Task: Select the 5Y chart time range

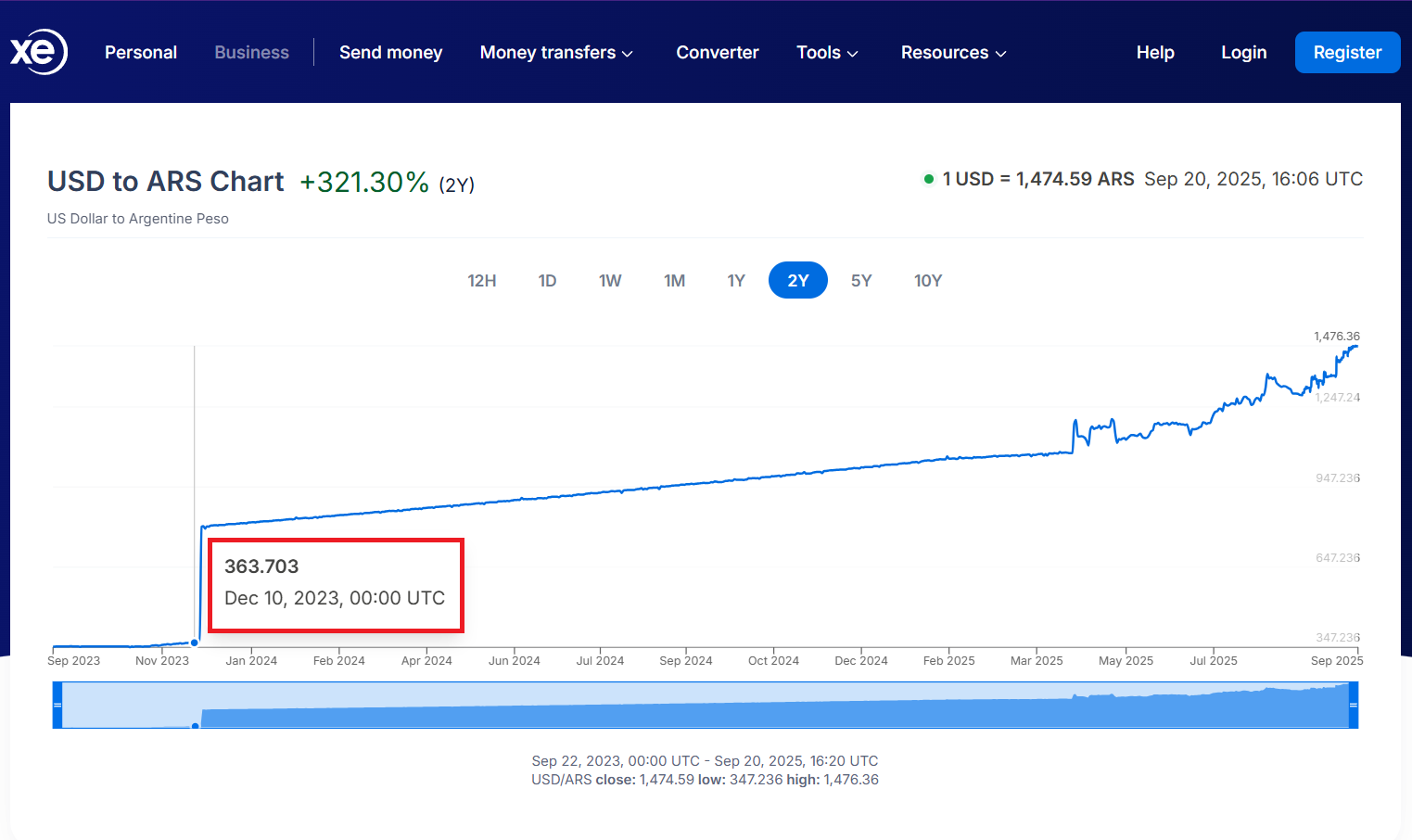Action: [861, 281]
